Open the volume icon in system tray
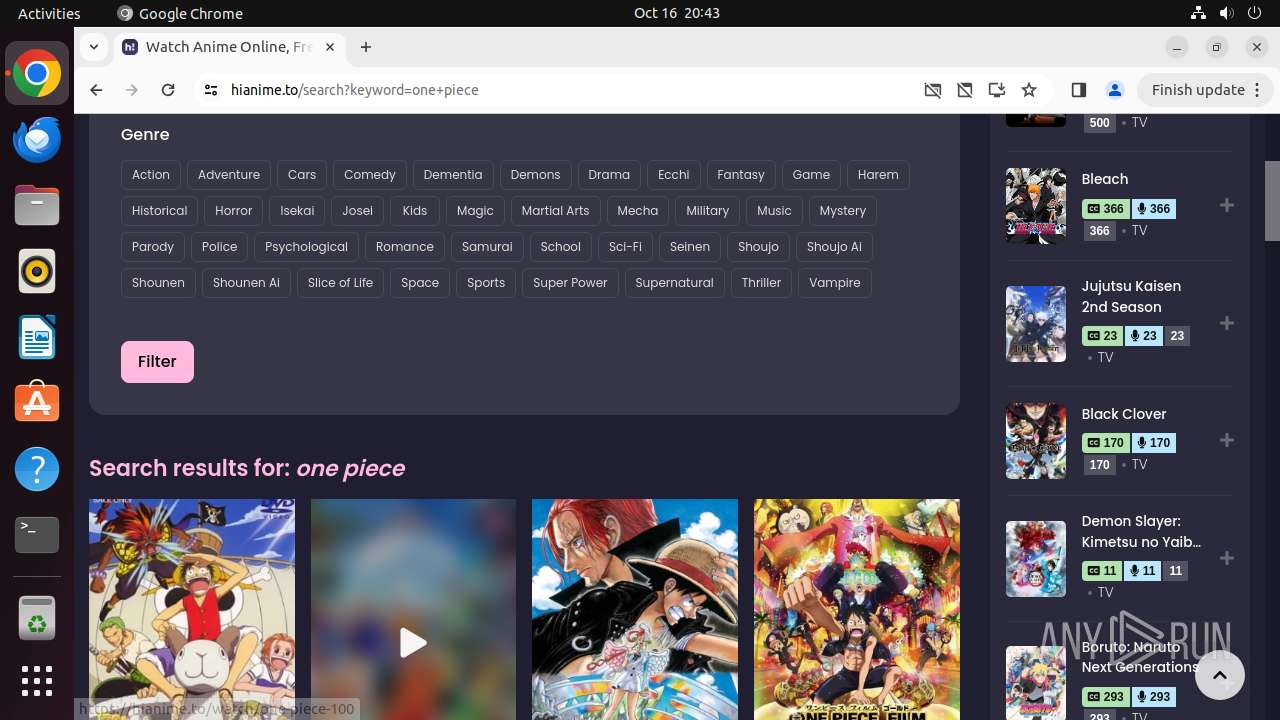Image resolution: width=1280 pixels, height=720 pixels. coord(1226,13)
